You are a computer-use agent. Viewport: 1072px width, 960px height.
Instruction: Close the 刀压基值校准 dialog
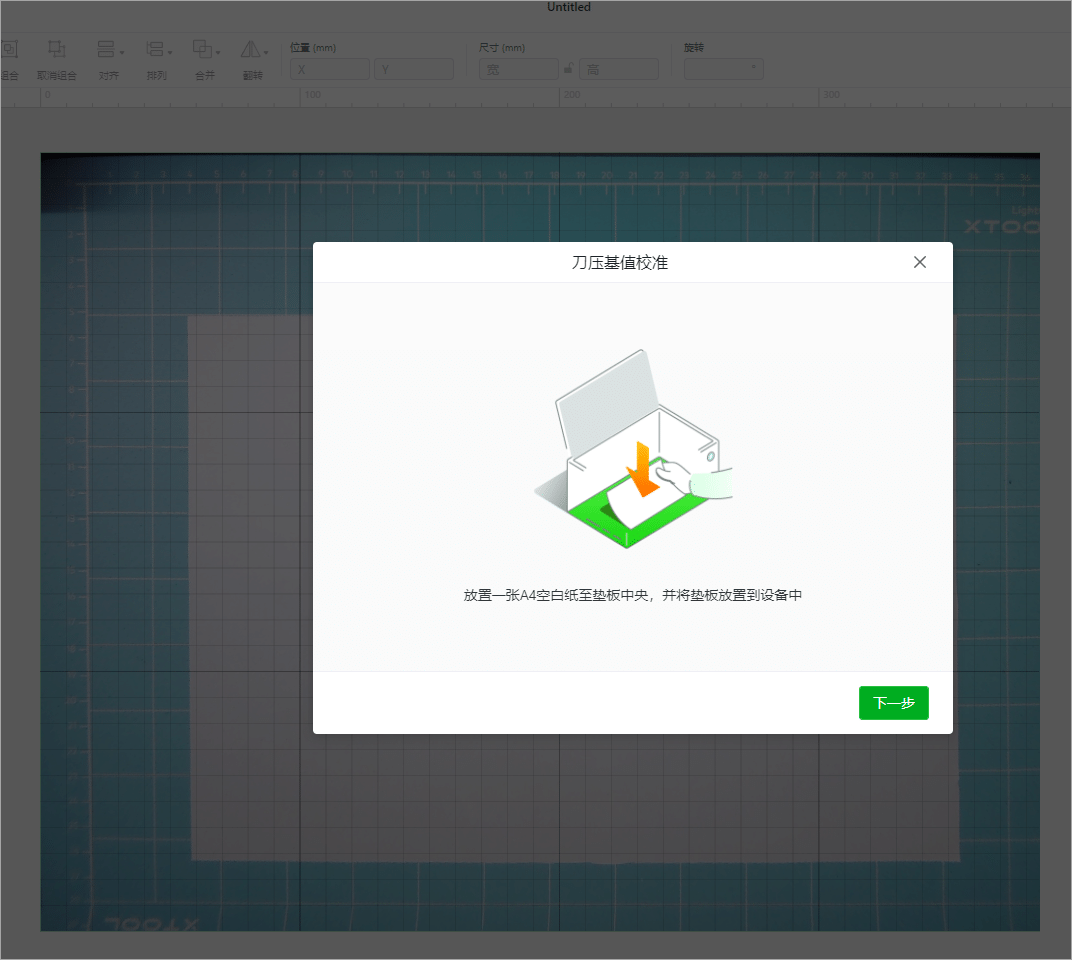coord(920,262)
